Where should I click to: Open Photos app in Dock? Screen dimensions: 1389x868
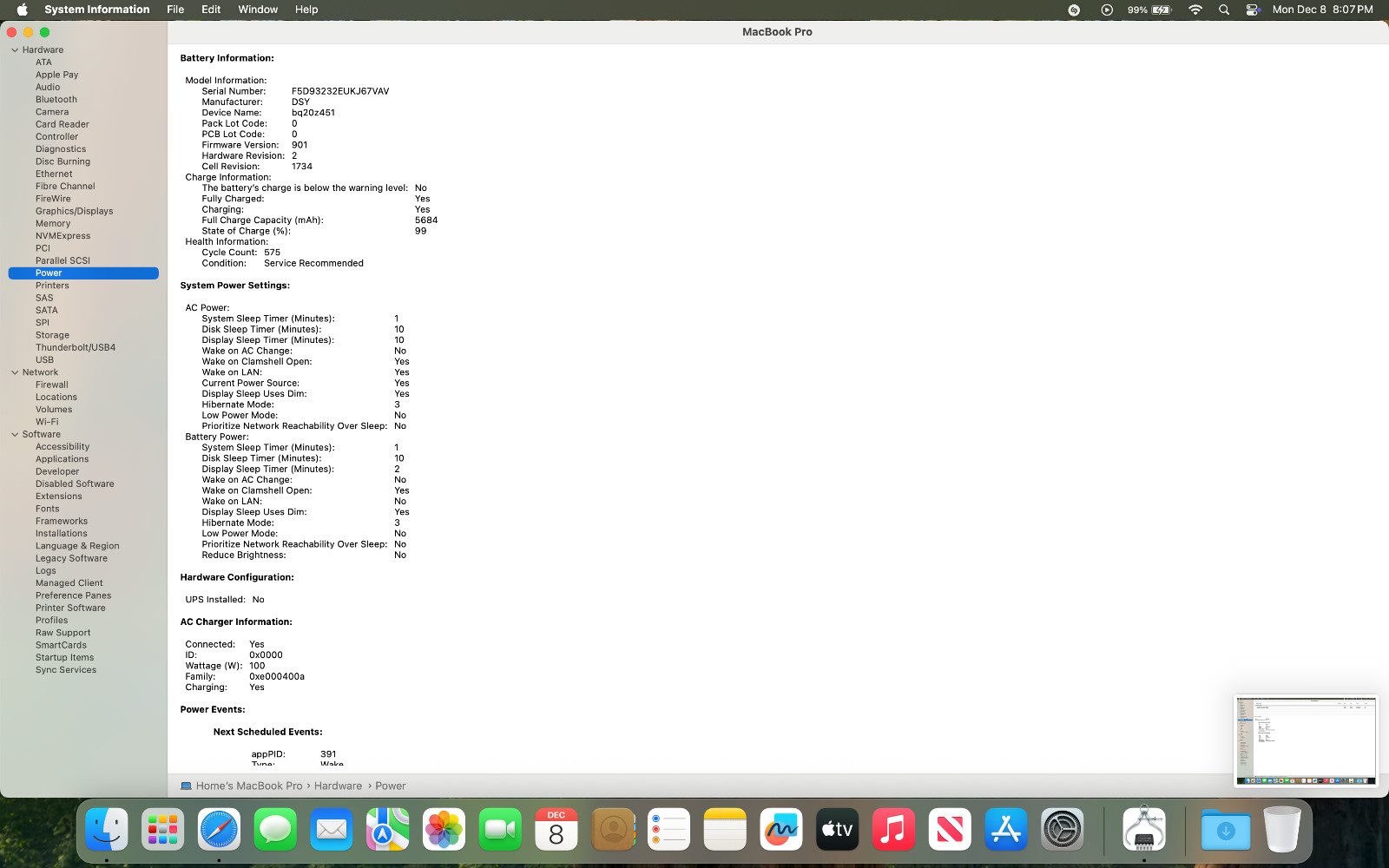tap(444, 830)
